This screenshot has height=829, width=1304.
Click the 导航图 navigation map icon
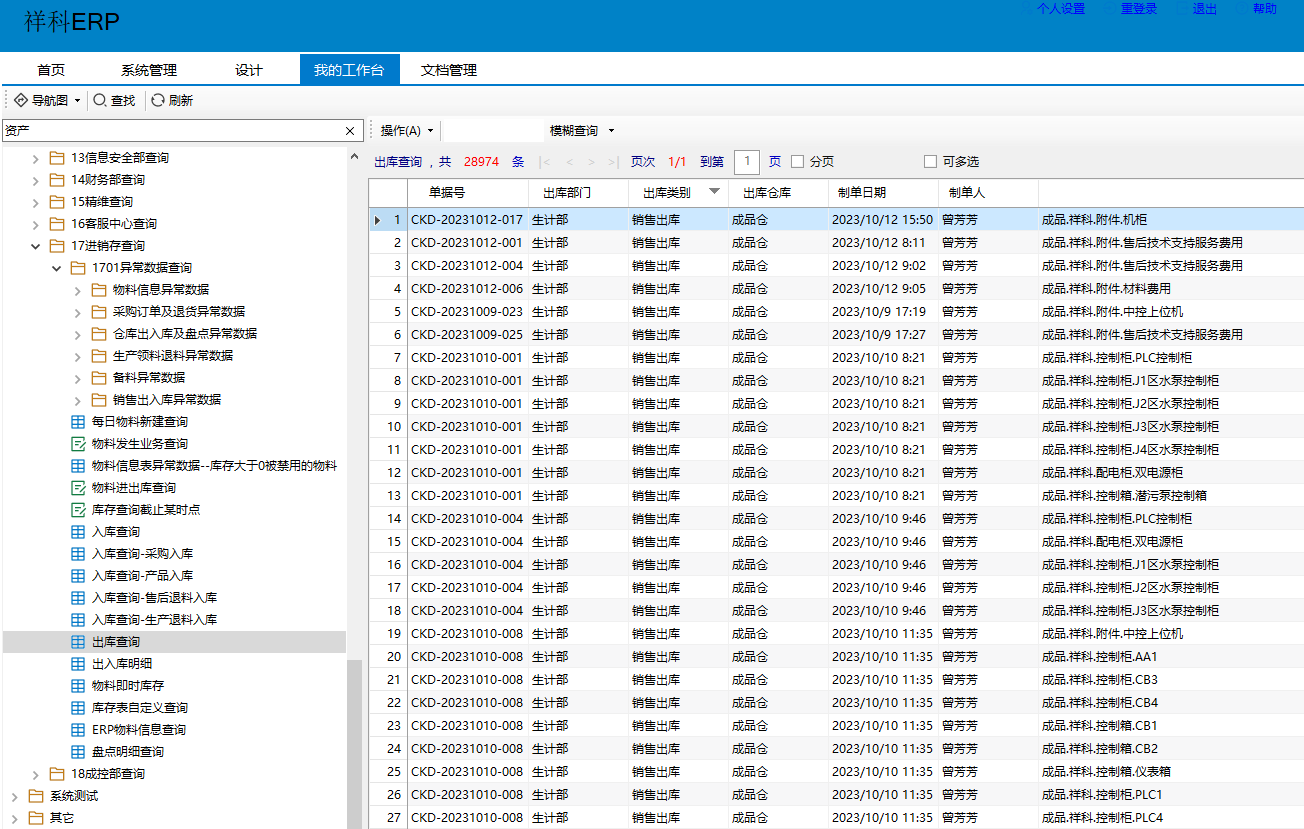tap(21, 100)
